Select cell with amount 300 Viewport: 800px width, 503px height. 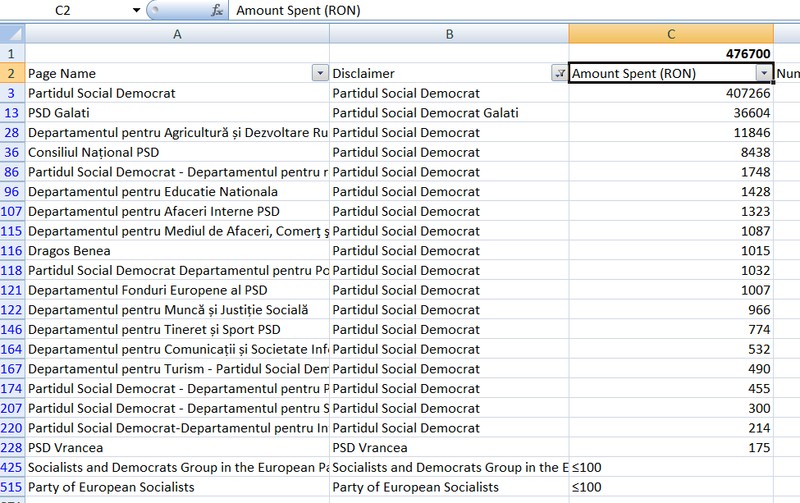tap(671, 409)
